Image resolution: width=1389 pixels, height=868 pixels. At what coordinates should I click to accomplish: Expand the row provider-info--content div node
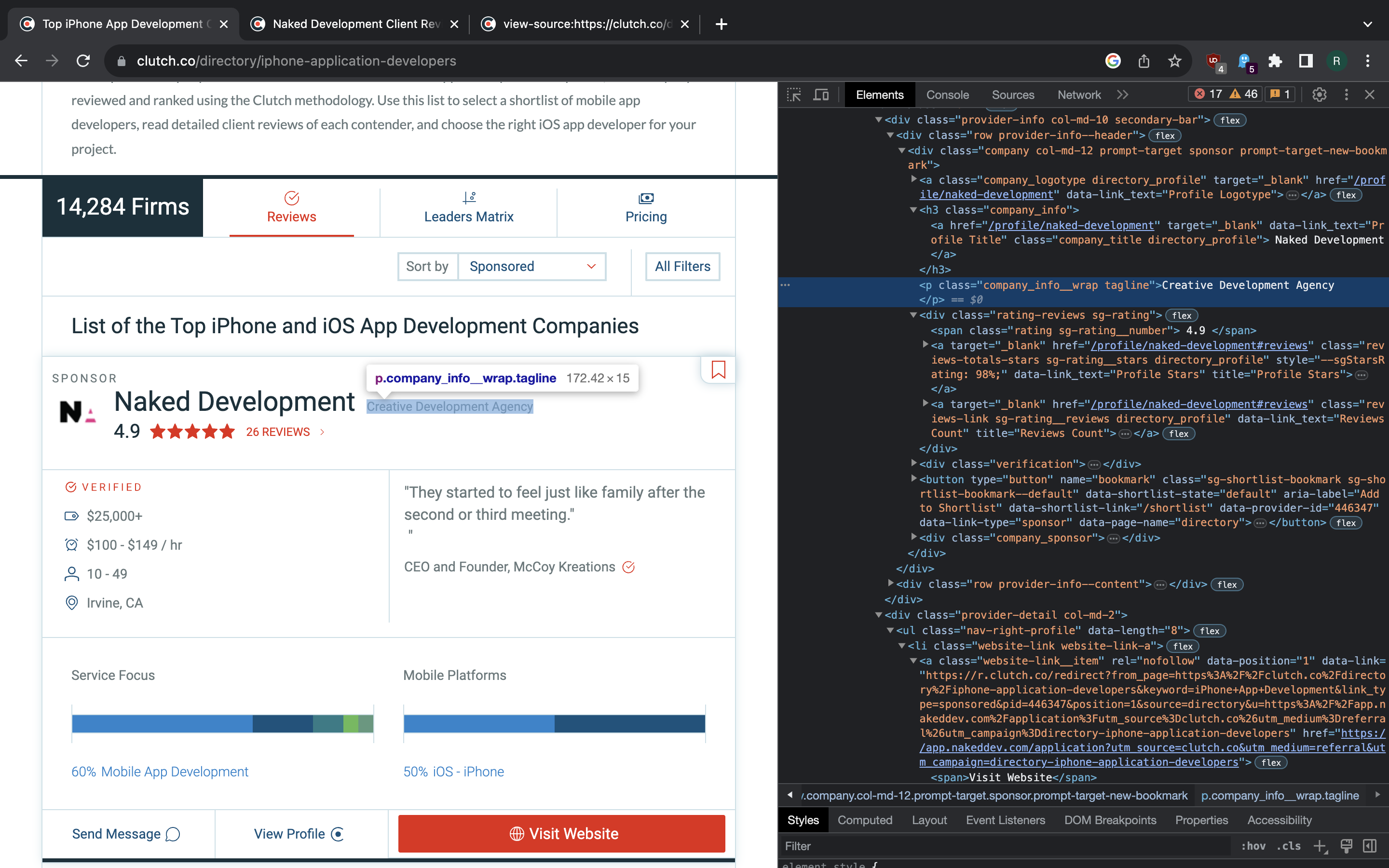point(890,583)
